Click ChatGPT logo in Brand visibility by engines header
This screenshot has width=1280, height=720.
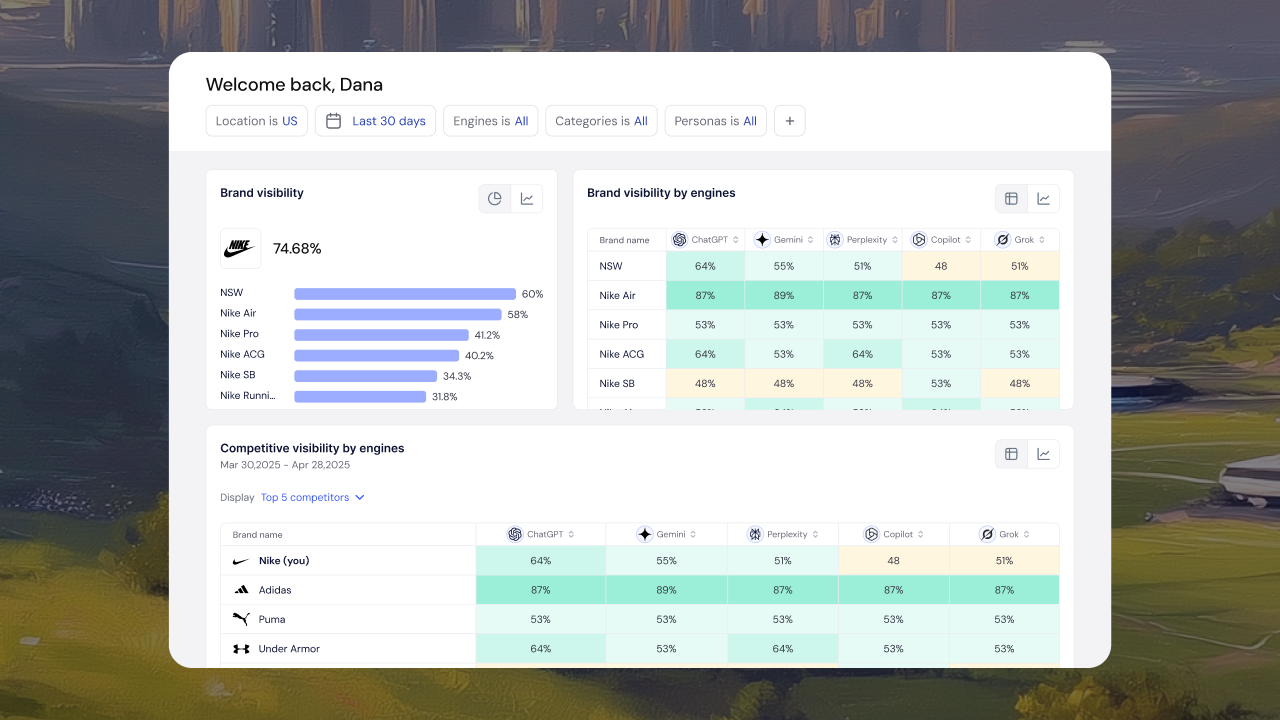pyautogui.click(x=680, y=240)
